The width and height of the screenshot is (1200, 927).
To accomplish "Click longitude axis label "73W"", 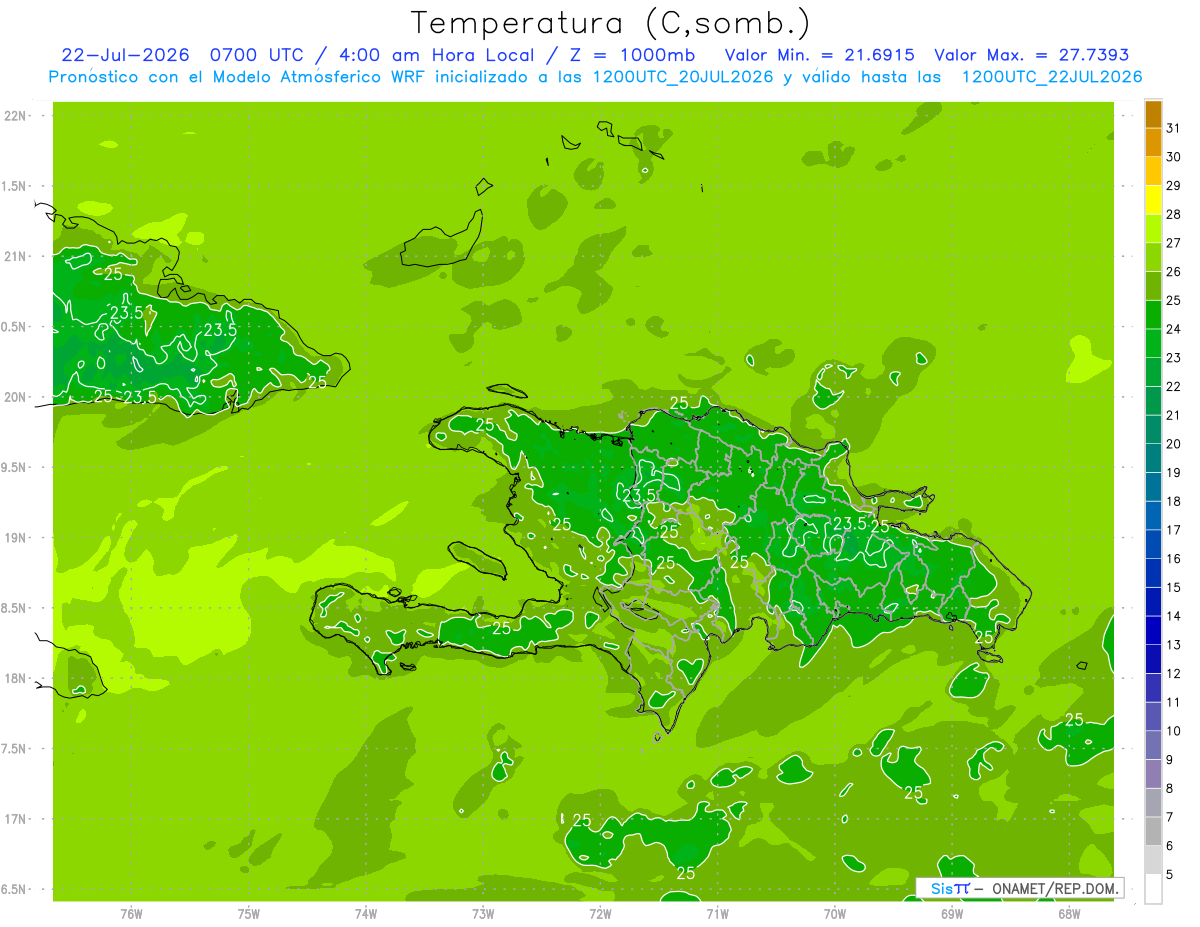I will click(x=483, y=914).
